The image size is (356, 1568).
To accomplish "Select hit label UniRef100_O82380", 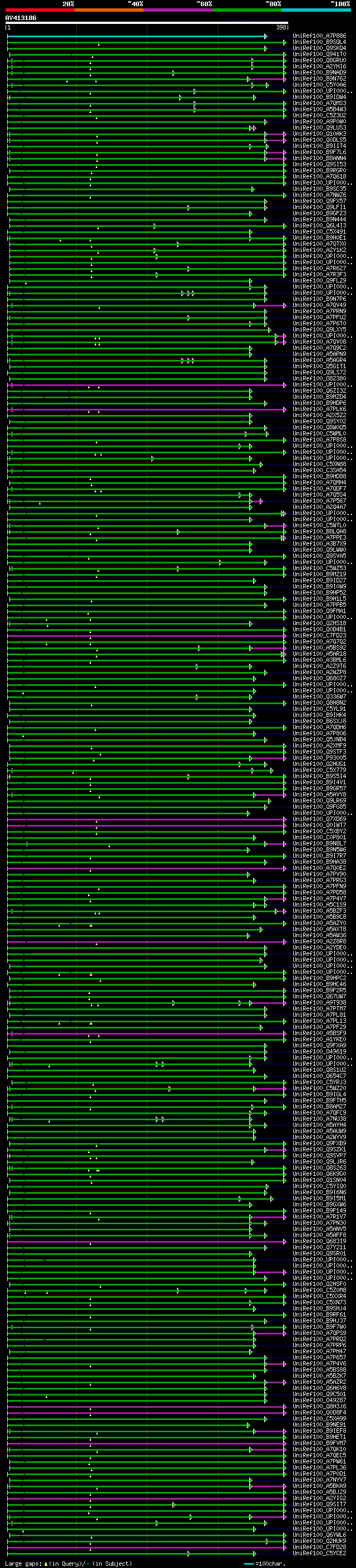I will coord(319,378).
